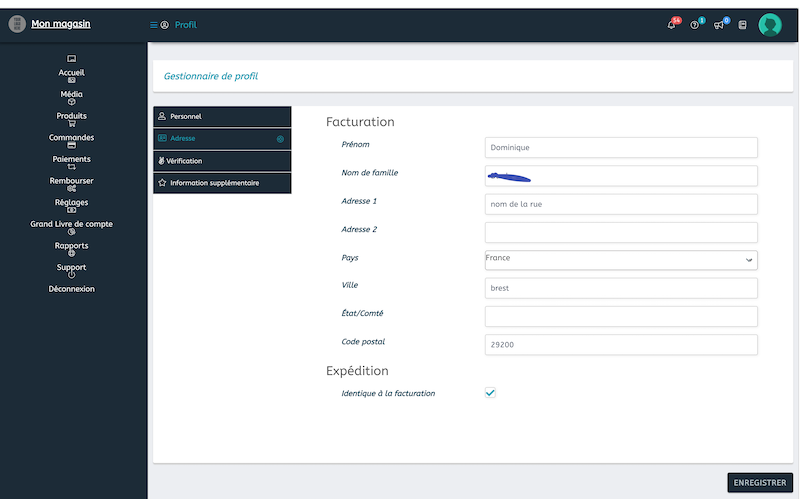
Task: Click the Nom de famille input field
Action: [x=621, y=176]
